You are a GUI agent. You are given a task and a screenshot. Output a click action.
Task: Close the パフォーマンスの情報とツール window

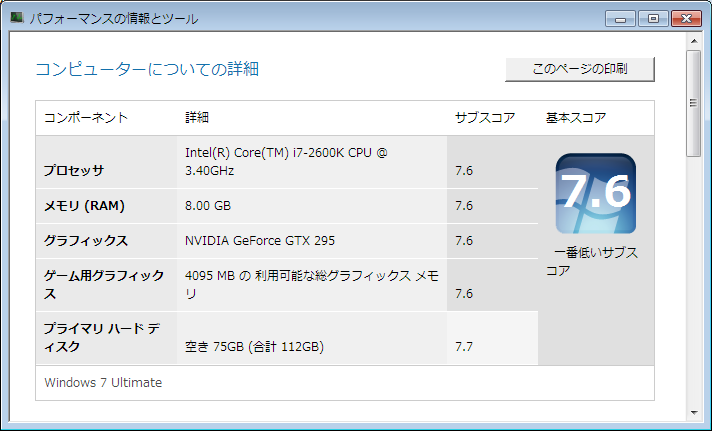(686, 19)
